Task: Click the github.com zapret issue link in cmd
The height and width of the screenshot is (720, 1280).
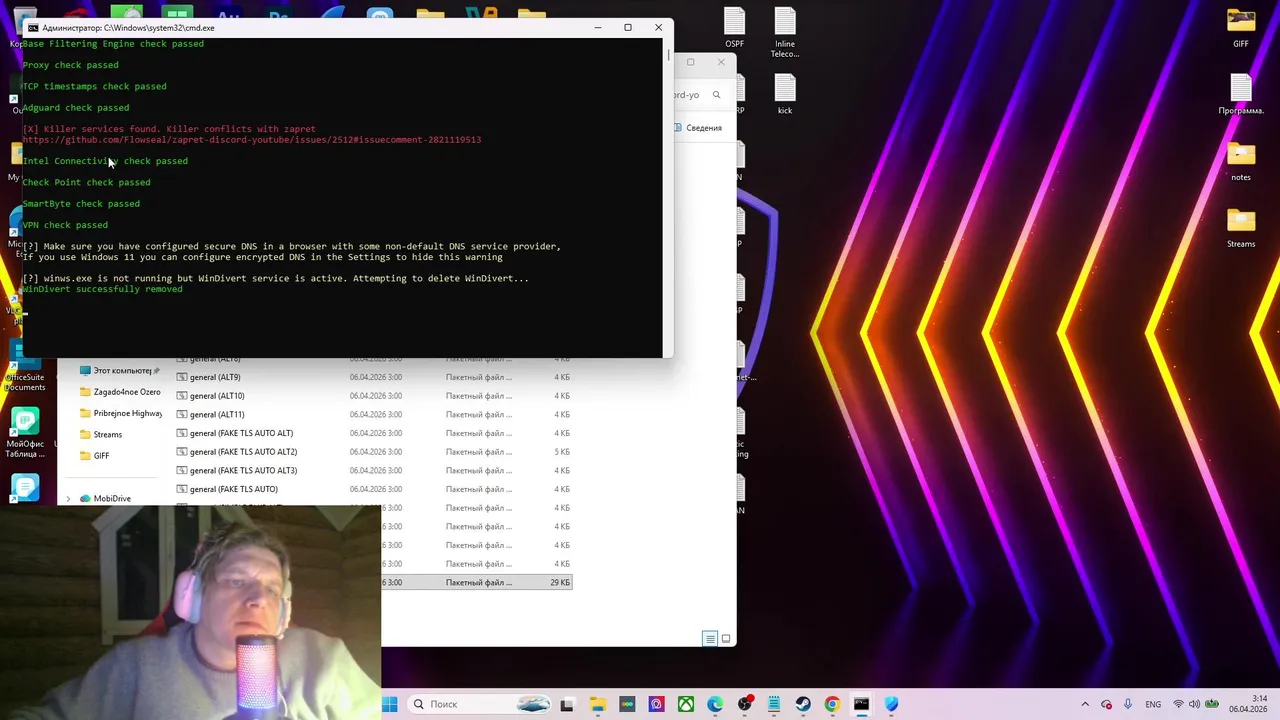Action: point(252,140)
